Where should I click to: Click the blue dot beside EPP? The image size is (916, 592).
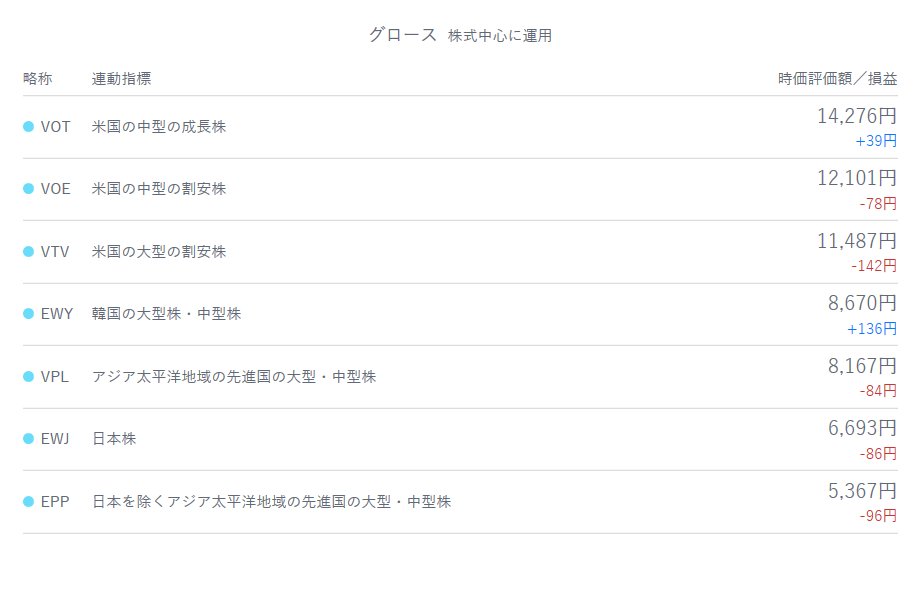(29, 502)
